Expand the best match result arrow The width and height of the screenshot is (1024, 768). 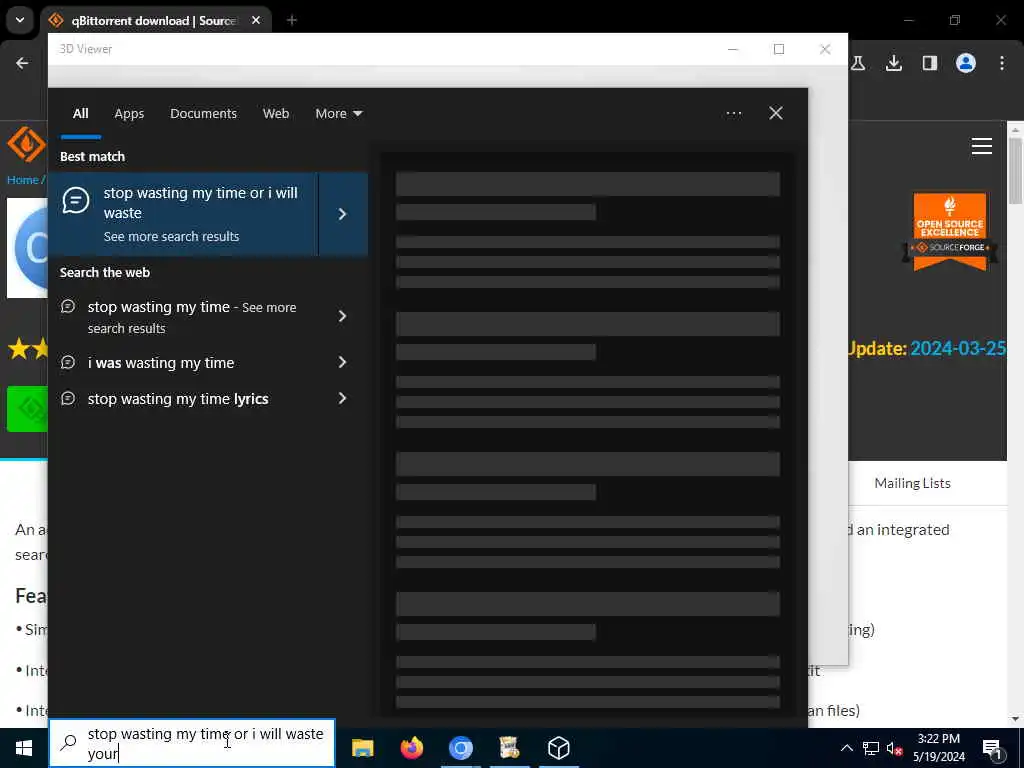tap(343, 214)
